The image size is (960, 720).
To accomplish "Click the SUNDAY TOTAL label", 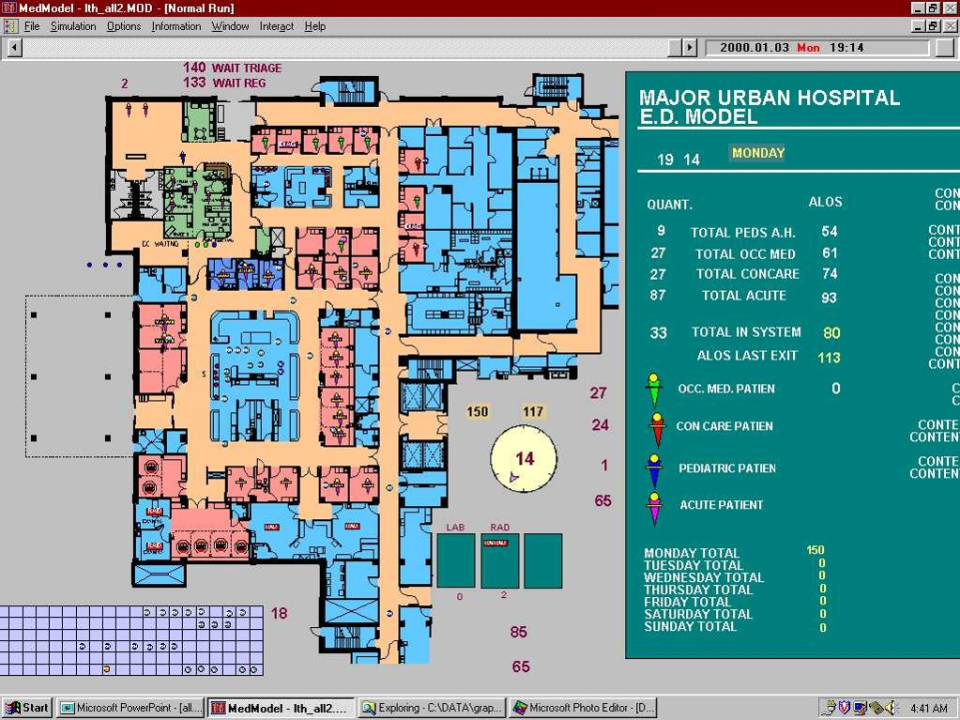I will click(x=690, y=626).
